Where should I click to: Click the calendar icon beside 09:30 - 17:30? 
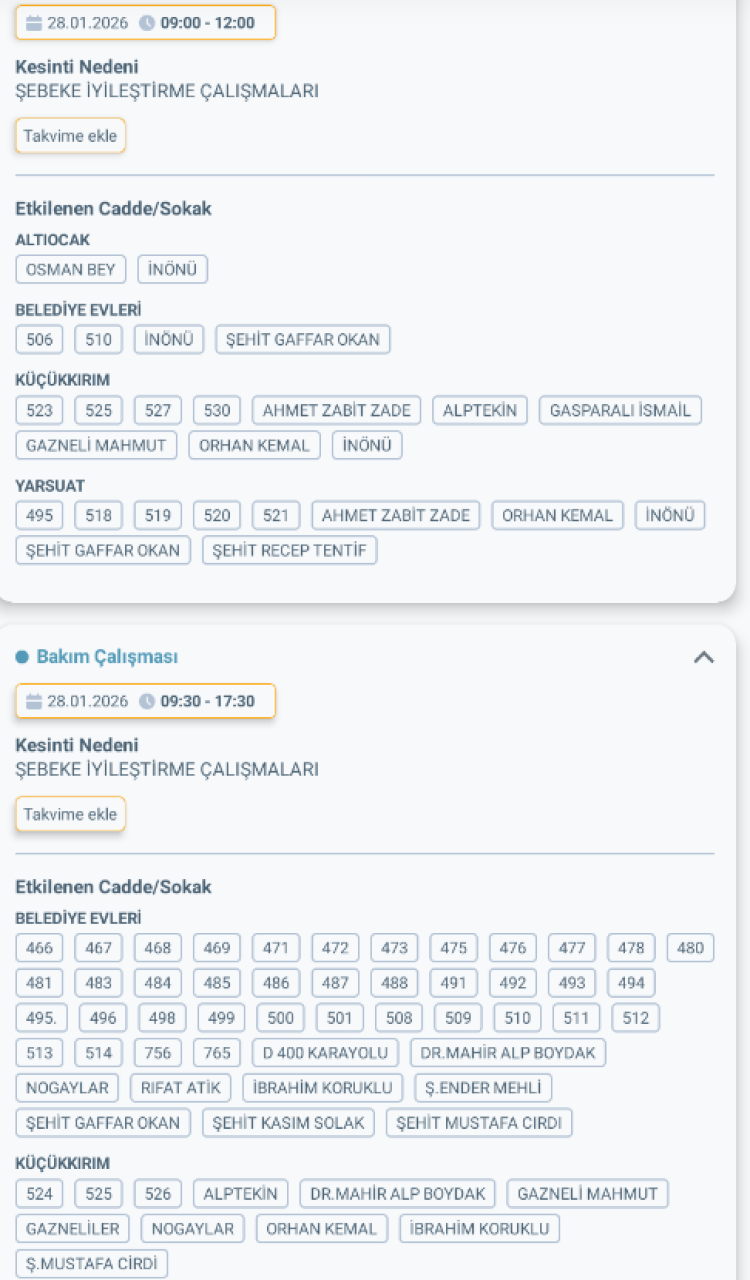pyautogui.click(x=34, y=701)
